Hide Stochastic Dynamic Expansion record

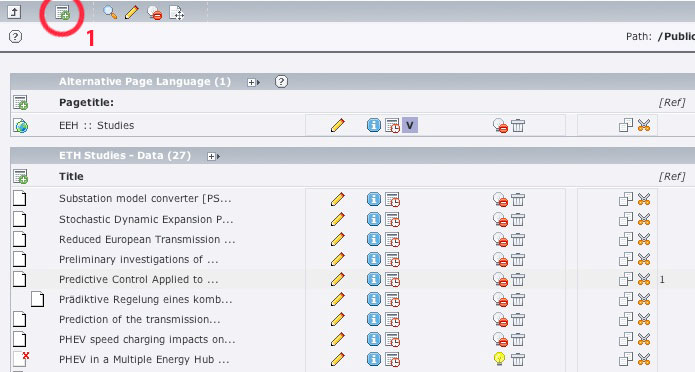point(500,220)
